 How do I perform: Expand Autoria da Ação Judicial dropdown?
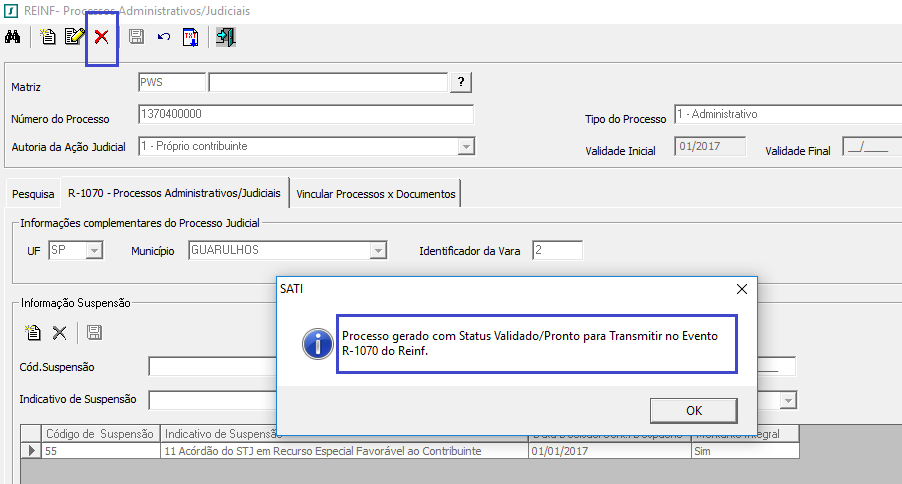466,147
